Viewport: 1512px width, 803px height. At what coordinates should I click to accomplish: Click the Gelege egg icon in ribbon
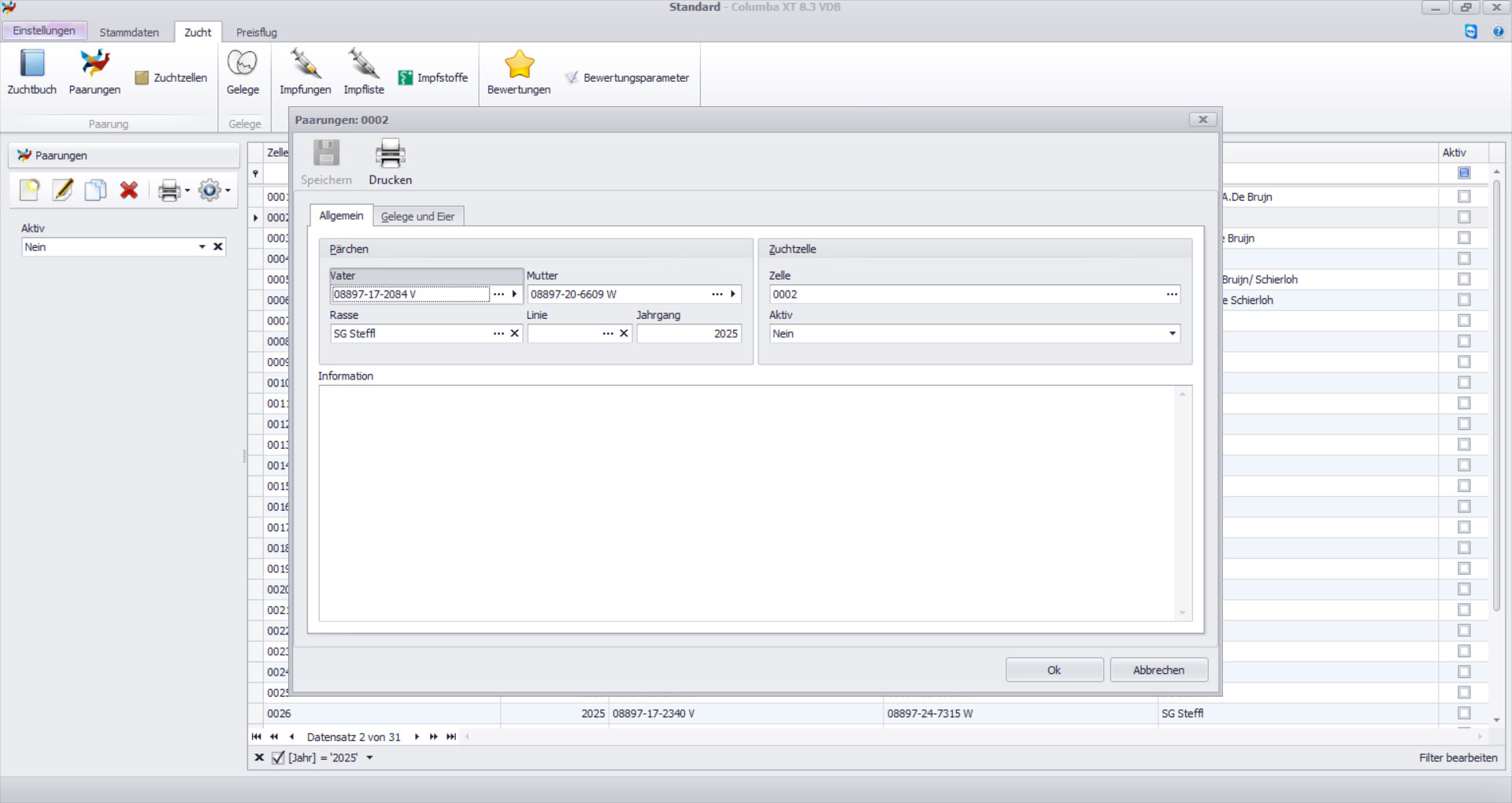243,65
